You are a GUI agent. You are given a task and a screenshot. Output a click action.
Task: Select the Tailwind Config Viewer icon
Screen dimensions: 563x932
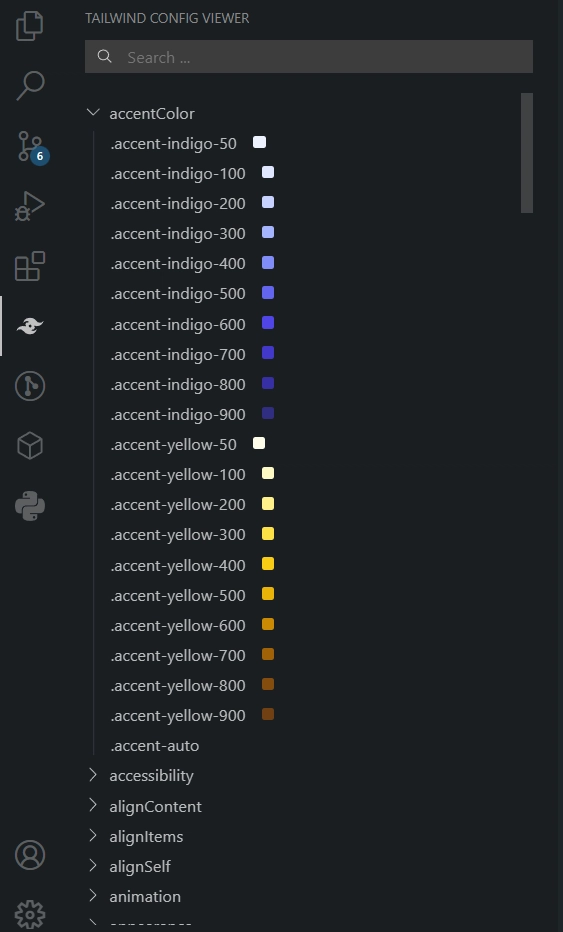point(30,326)
